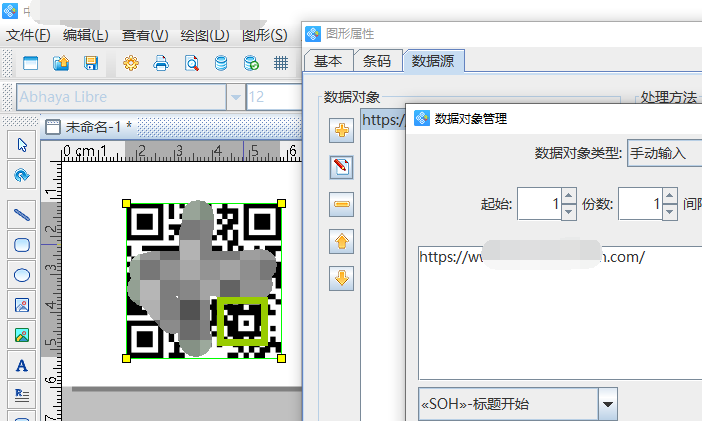Open the 数据对象类型 dropdown showing 手动输入
The height and width of the screenshot is (421, 702).
click(x=665, y=153)
